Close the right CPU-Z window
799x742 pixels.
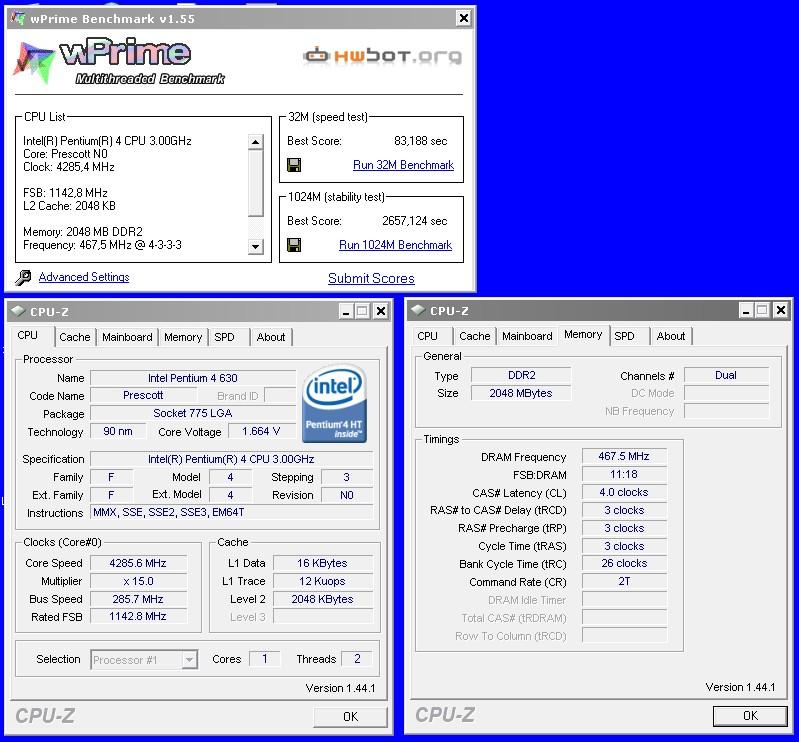(781, 310)
